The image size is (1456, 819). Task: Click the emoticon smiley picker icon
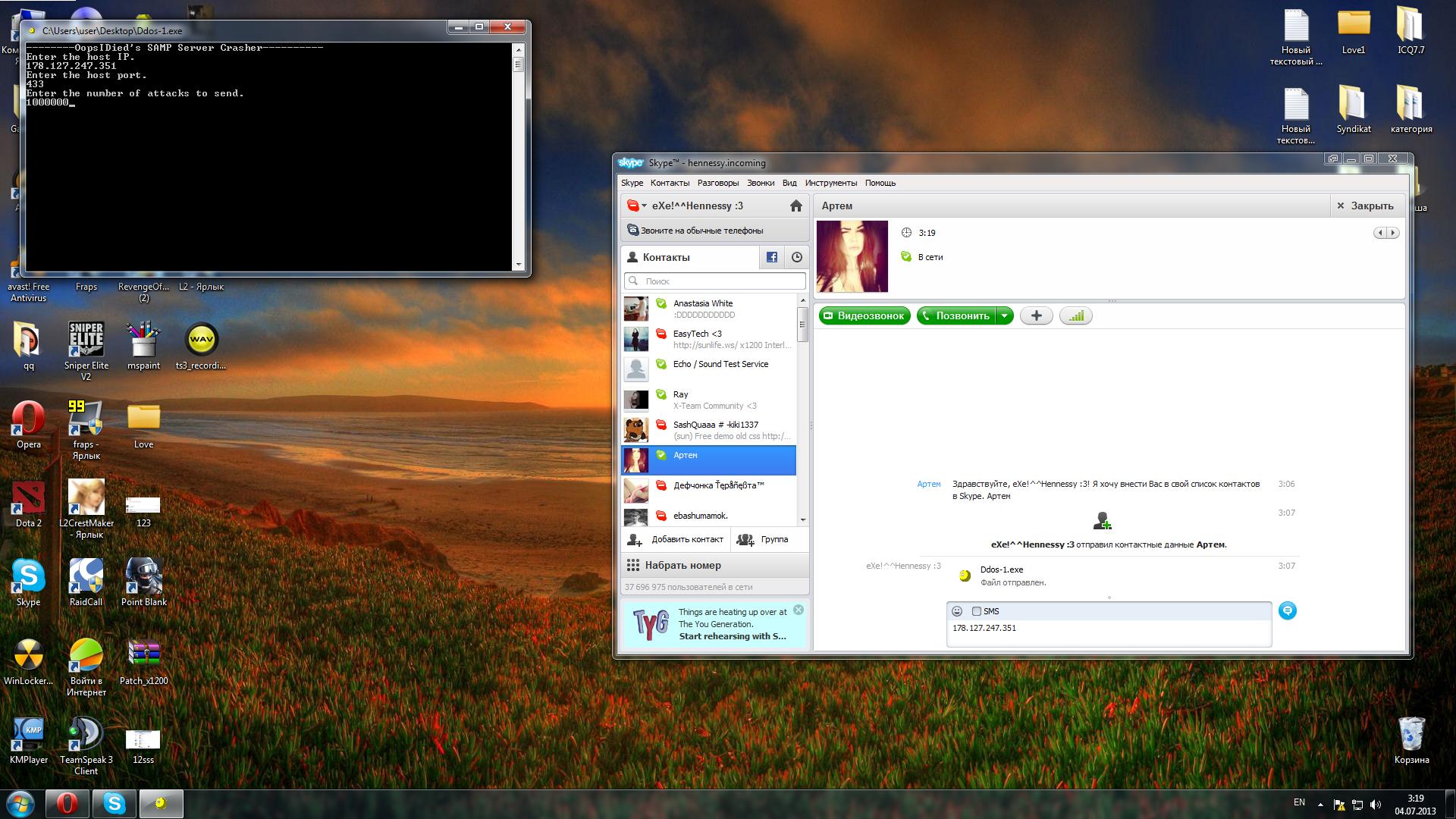click(957, 611)
